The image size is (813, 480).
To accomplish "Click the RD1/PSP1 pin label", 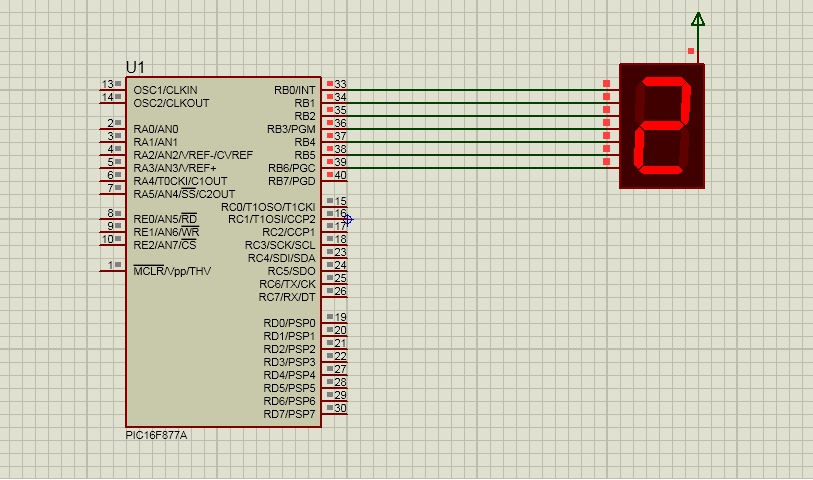I will tap(289, 336).
